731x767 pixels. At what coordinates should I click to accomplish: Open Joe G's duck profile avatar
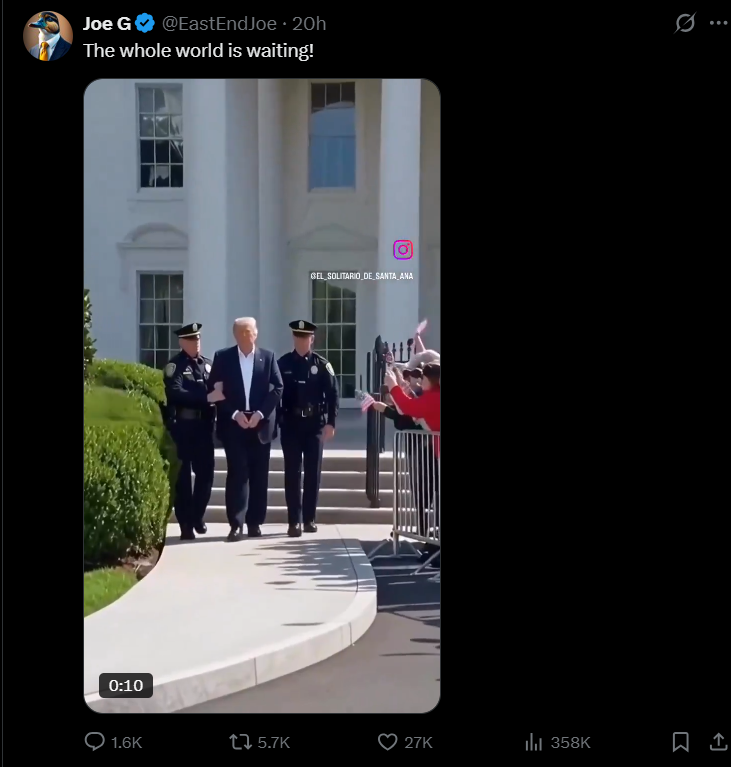coord(48,36)
